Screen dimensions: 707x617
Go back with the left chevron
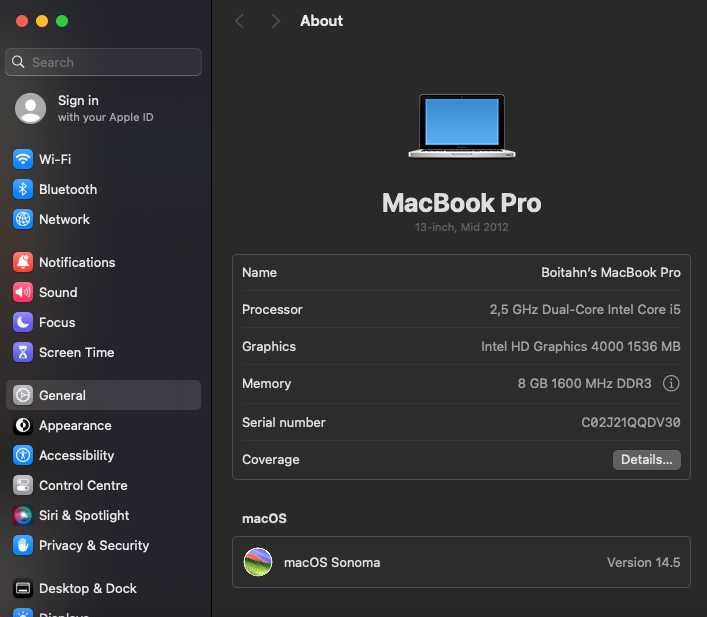click(239, 21)
